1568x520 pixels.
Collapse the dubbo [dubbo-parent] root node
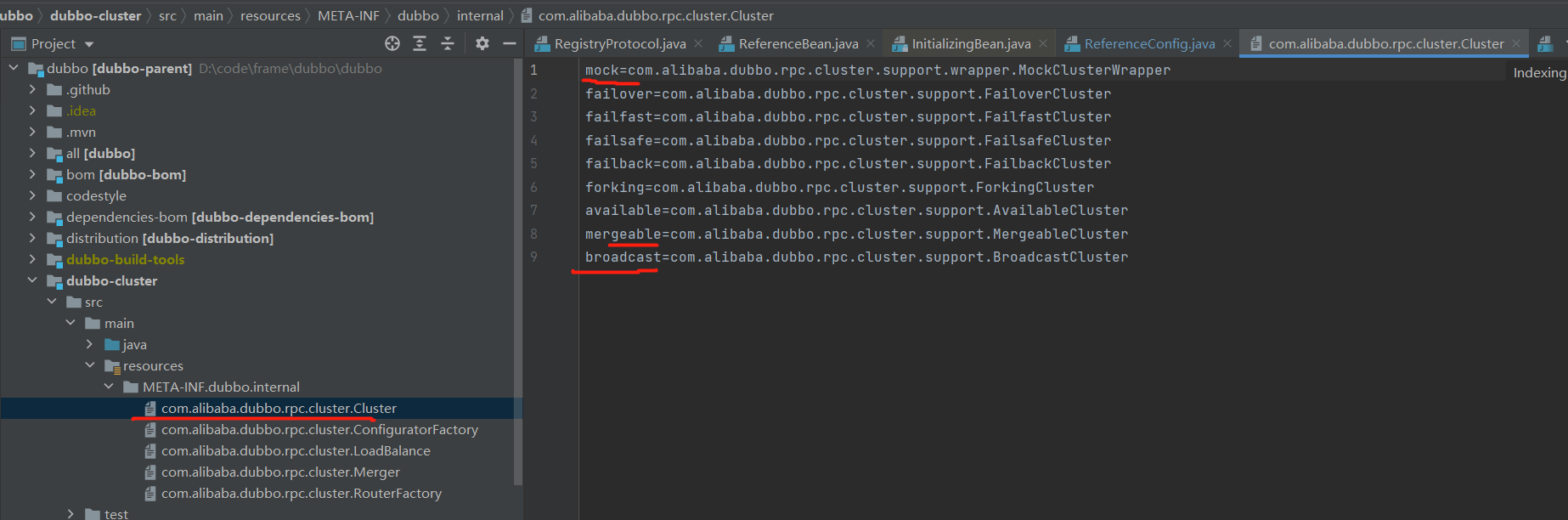(14, 68)
